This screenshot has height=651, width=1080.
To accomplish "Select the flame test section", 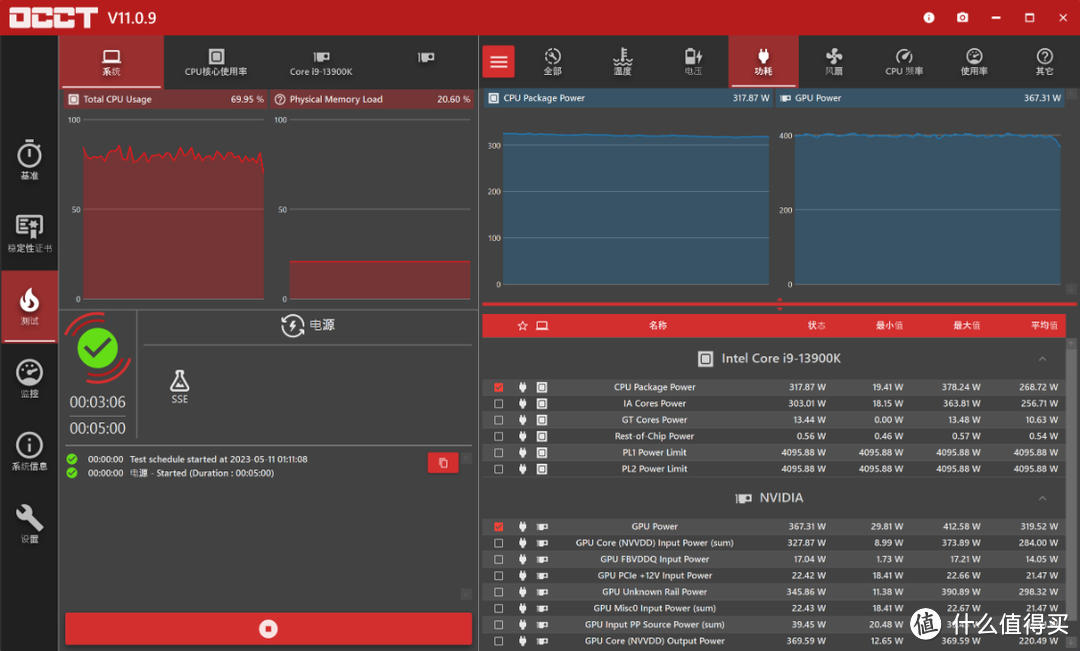I will (29, 307).
